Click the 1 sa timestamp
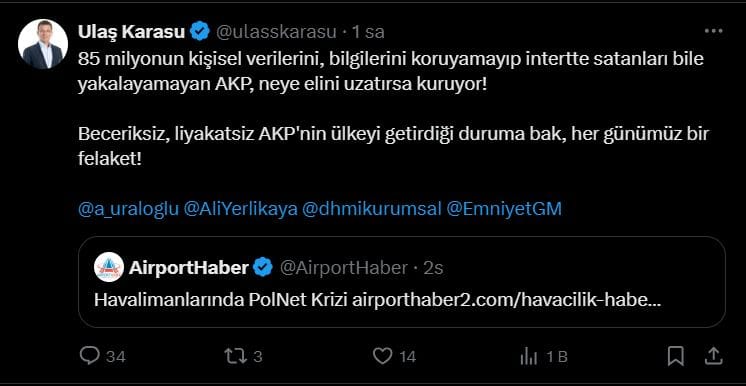 (x=367, y=32)
